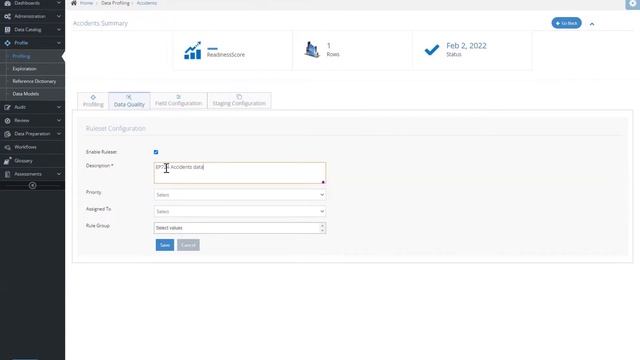This screenshot has height=360, width=640.
Task: Switch to the Profiling tab
Action: [93, 101]
